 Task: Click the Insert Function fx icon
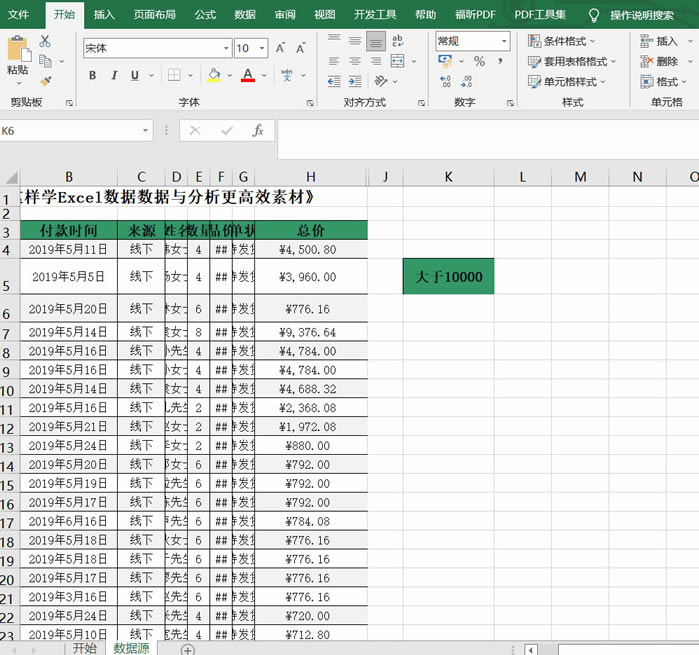coord(257,131)
